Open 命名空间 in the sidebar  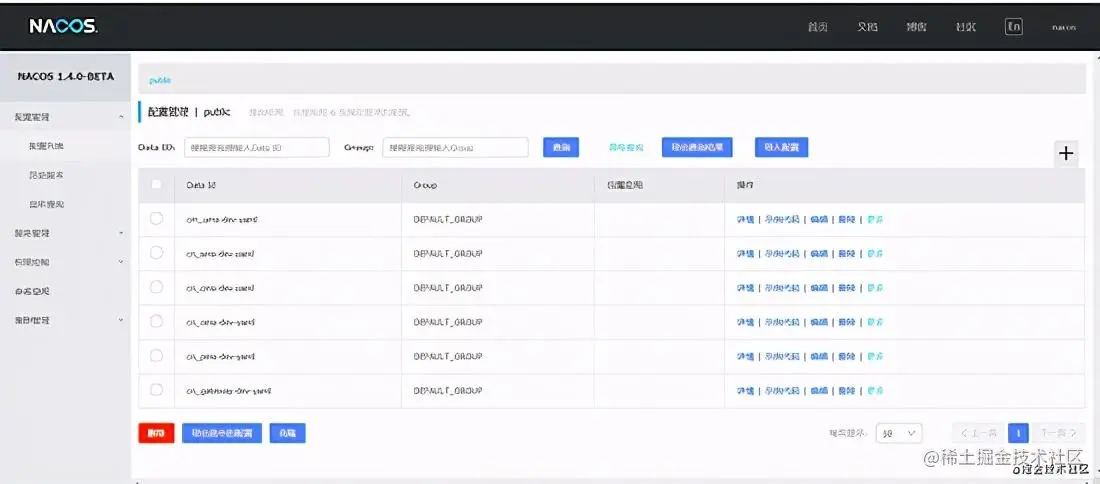click(x=32, y=291)
